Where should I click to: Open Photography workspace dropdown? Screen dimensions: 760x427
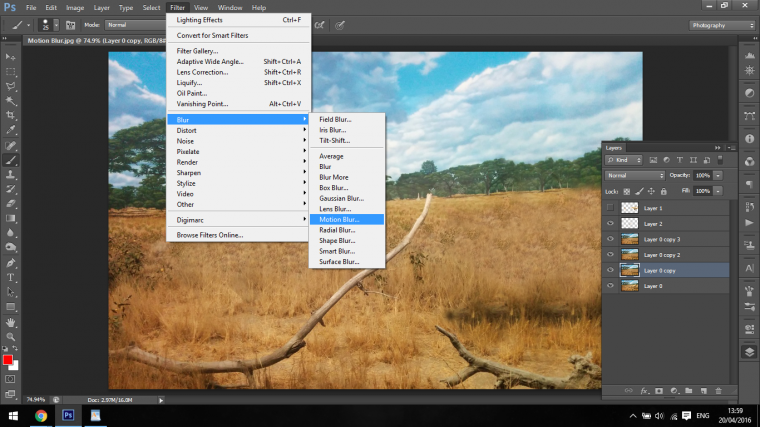[x=722, y=25]
